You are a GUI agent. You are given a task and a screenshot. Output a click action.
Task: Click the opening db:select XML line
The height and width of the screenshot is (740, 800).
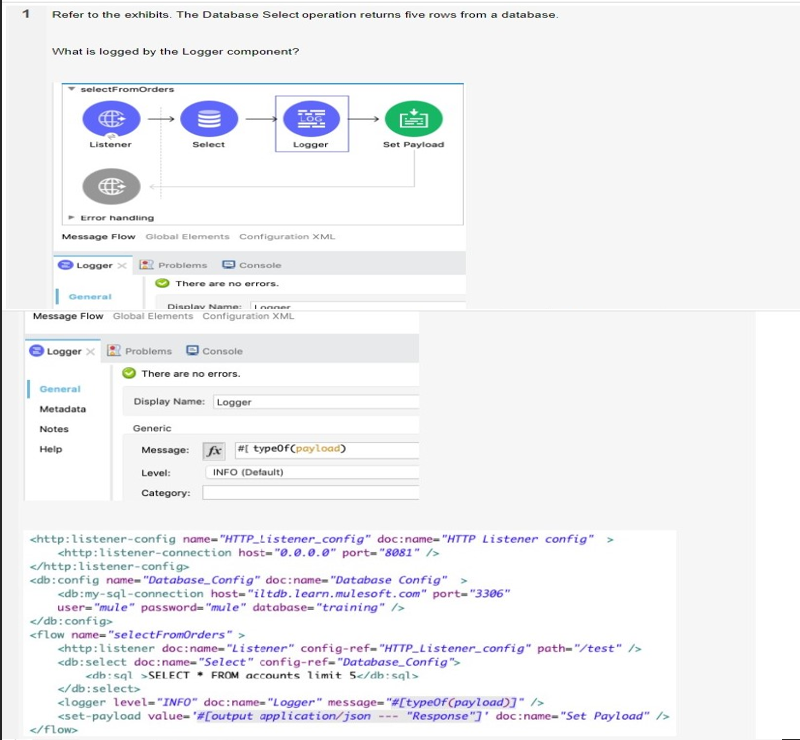pos(259,662)
